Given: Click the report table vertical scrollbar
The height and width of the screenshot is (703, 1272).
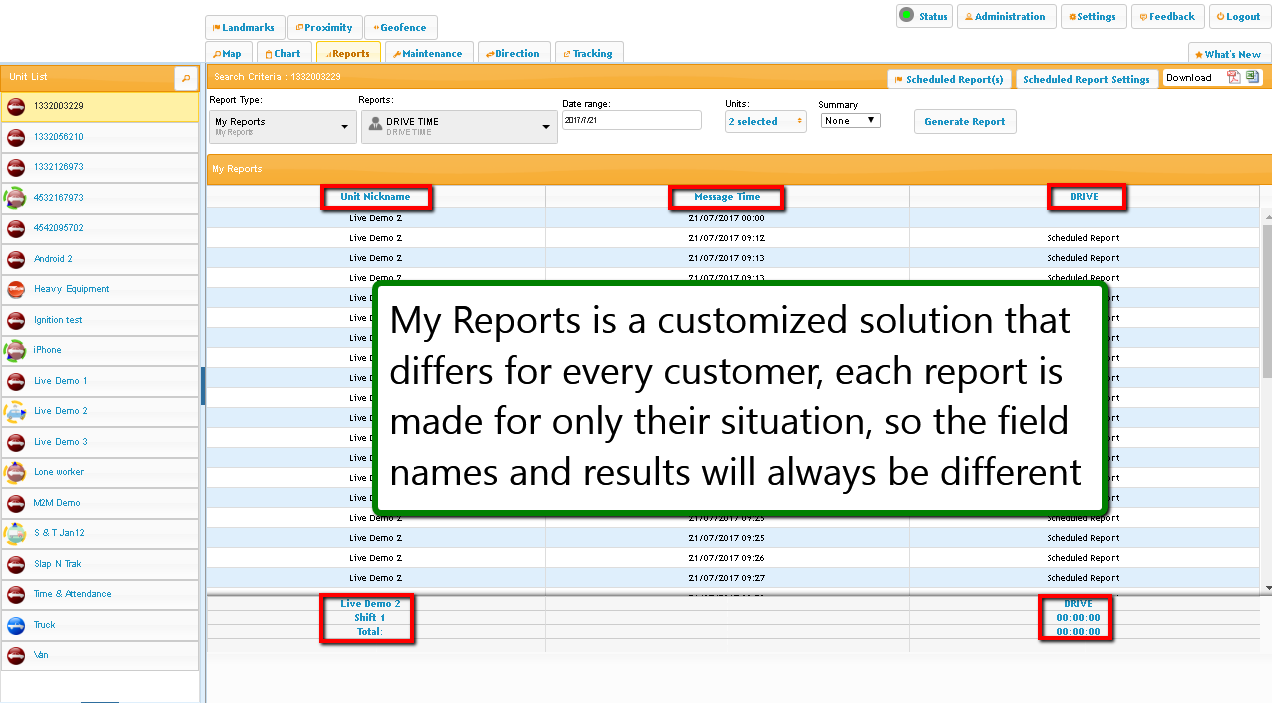Looking at the screenshot, I should pos(1266,300).
